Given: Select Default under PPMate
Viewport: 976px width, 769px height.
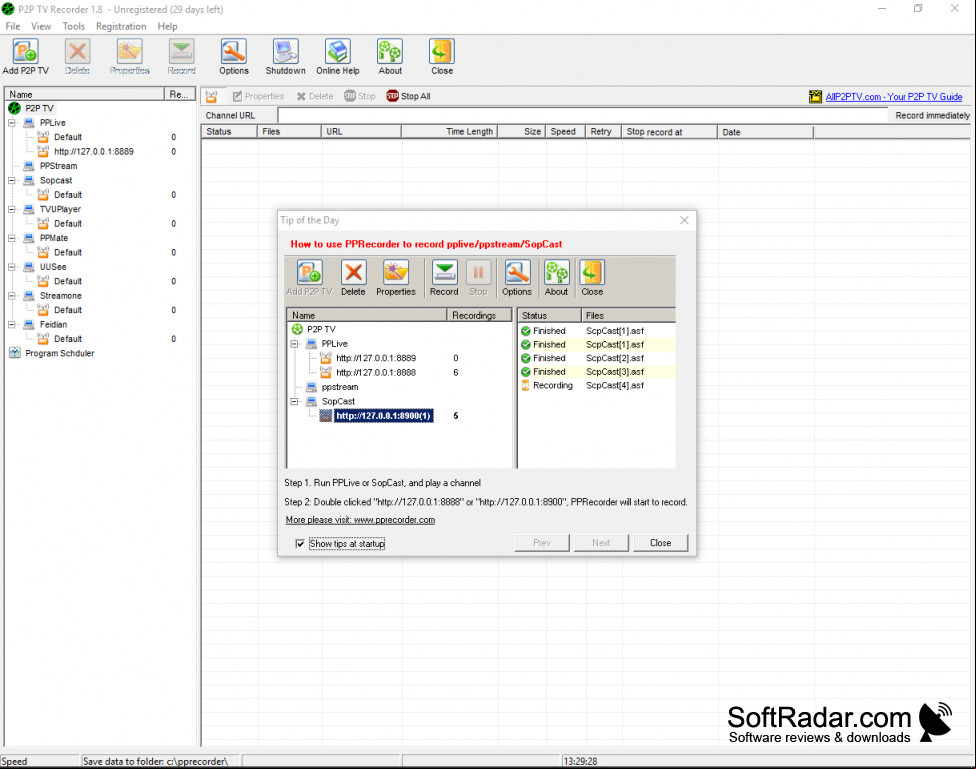Looking at the screenshot, I should click(68, 252).
